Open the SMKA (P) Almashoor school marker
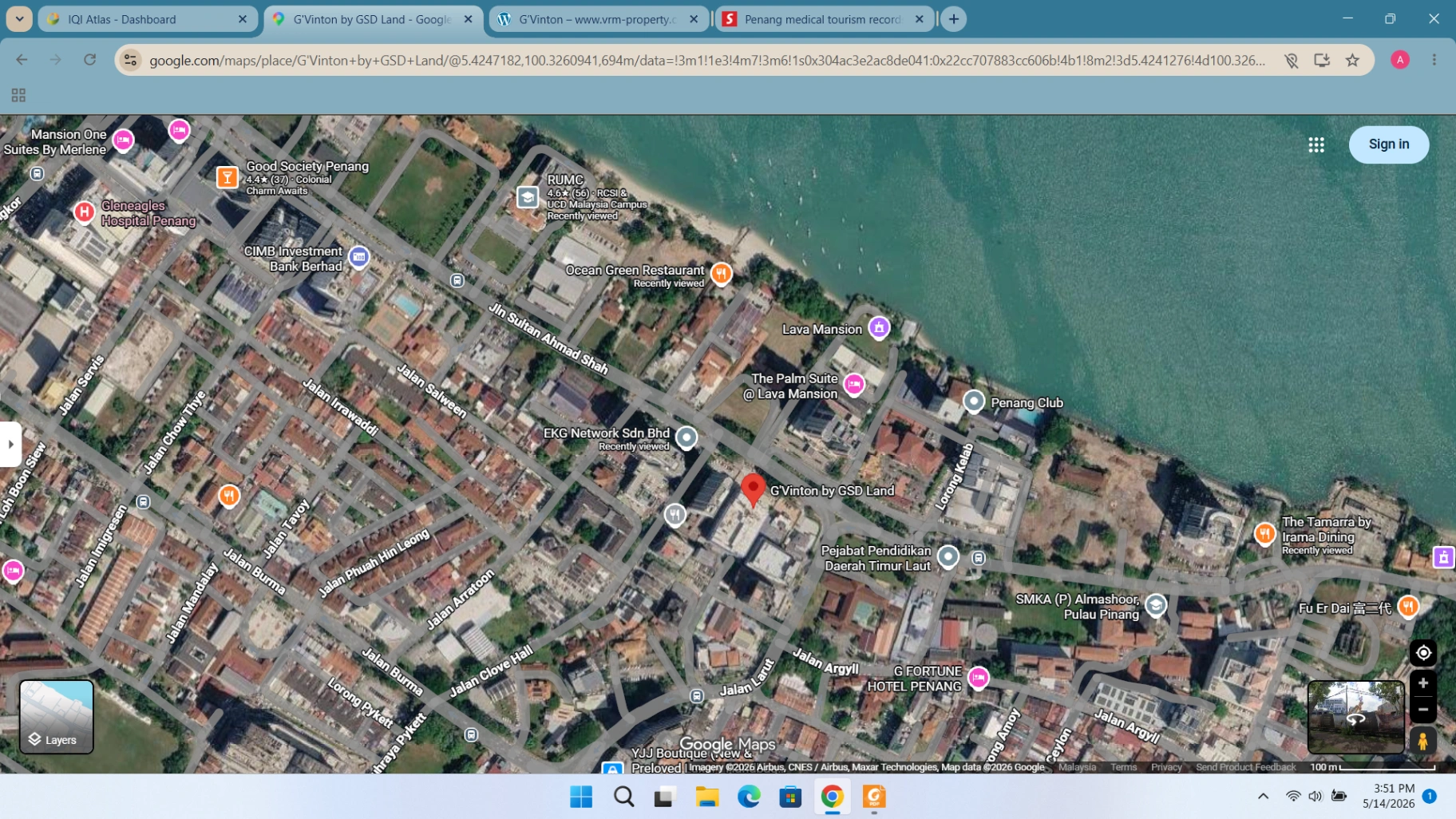This screenshot has height=819, width=1456. (x=1155, y=605)
